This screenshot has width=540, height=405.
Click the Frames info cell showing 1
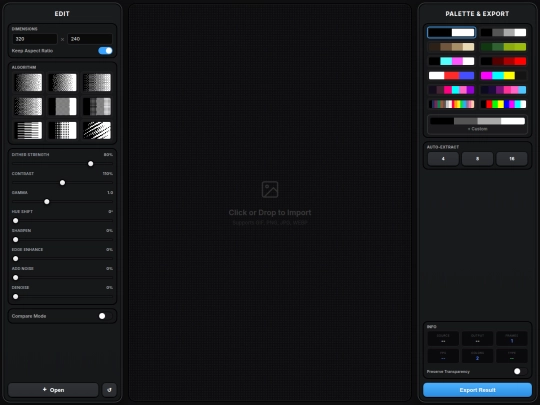click(512, 339)
